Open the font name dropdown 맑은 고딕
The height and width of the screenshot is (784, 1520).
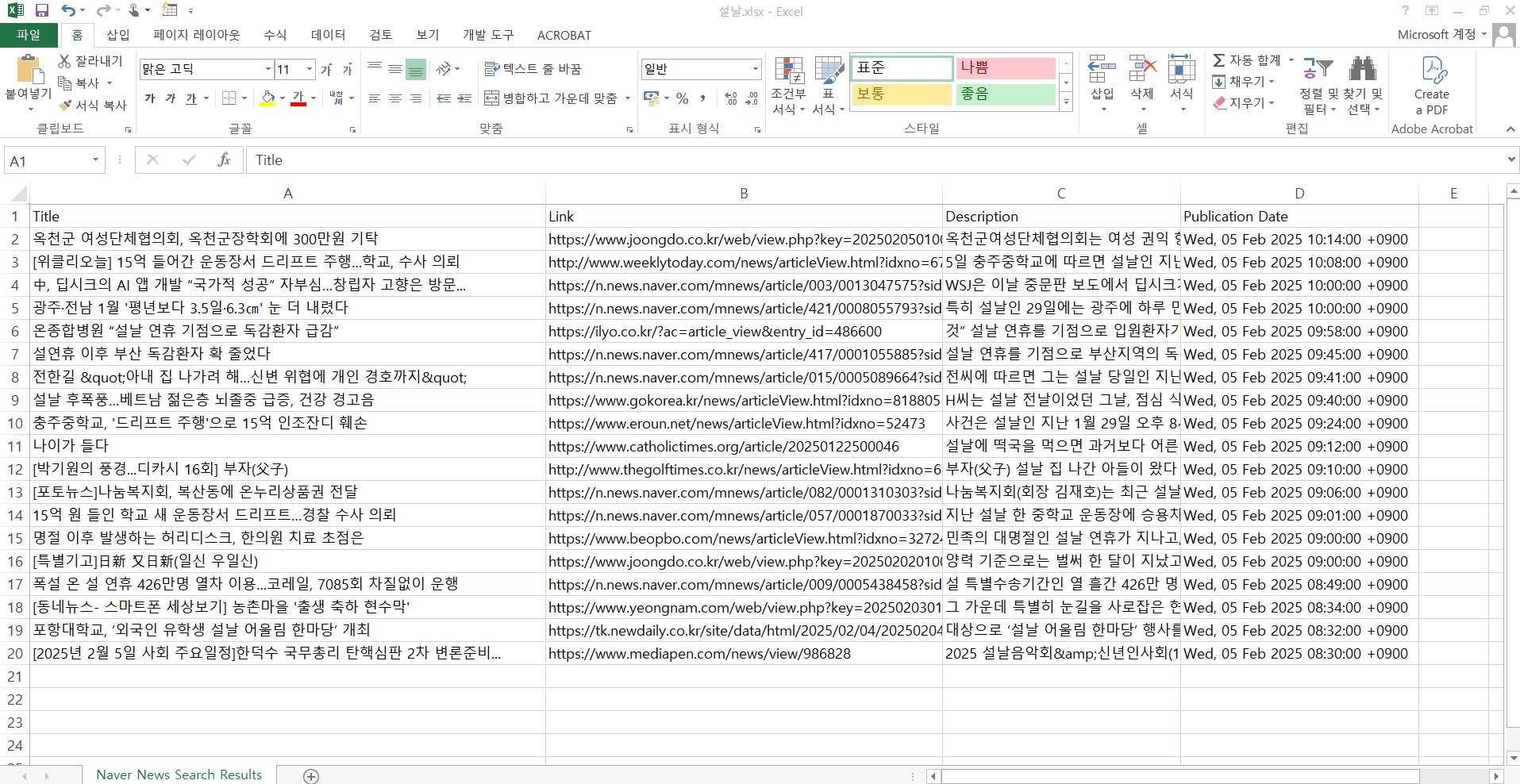(267, 69)
